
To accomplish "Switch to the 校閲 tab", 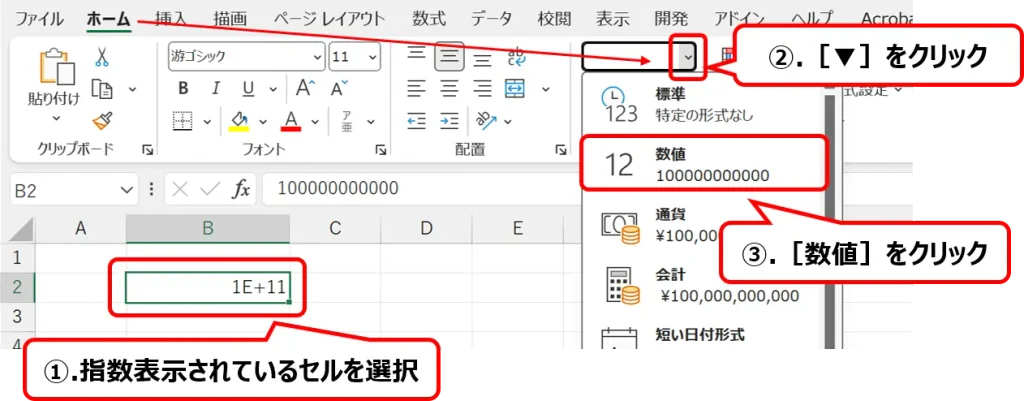I will (x=554, y=18).
